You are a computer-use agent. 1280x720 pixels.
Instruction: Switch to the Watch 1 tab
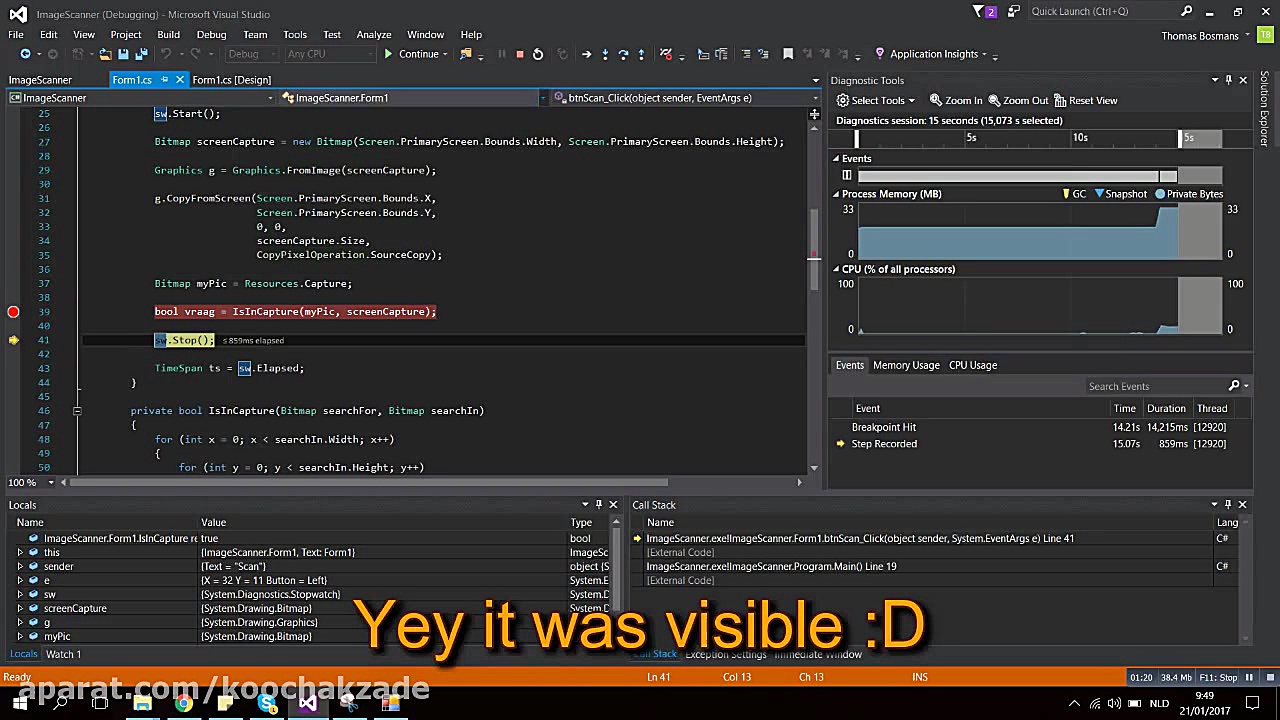pos(63,654)
